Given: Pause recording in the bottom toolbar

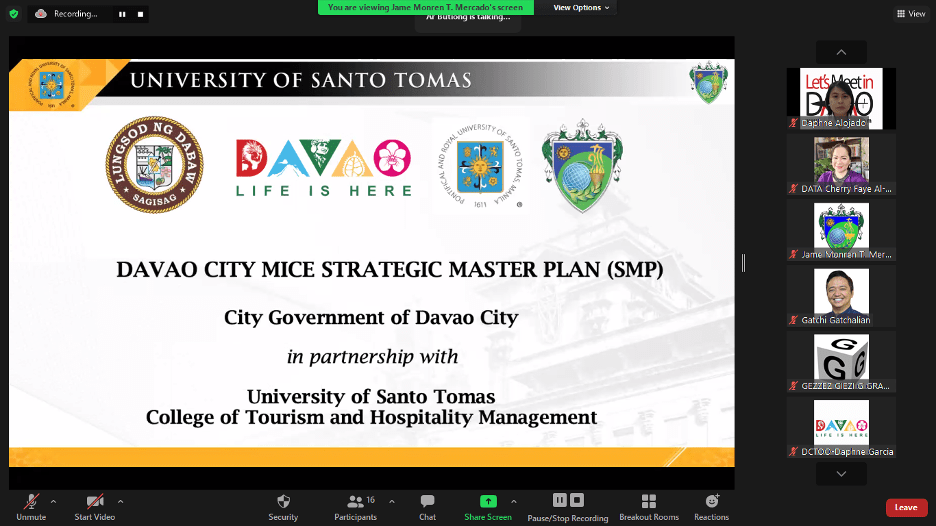Looking at the screenshot, I should tap(559, 500).
